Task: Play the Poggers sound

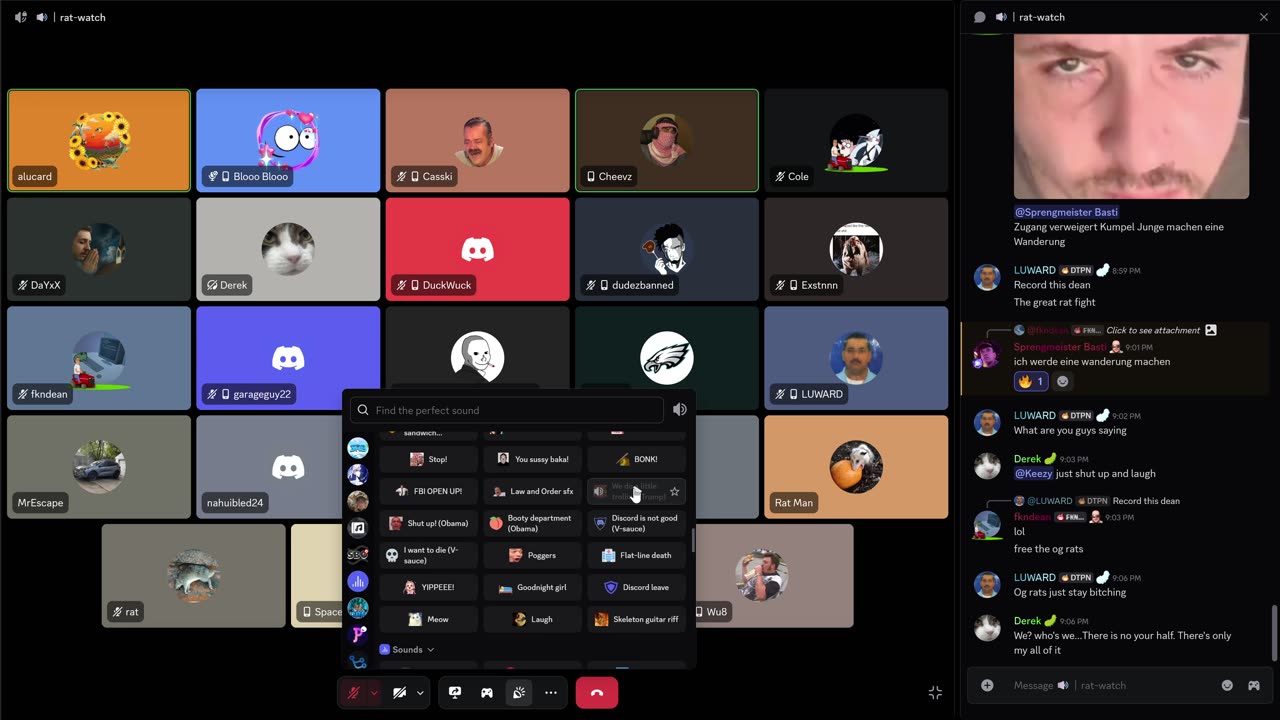Action: (x=531, y=555)
